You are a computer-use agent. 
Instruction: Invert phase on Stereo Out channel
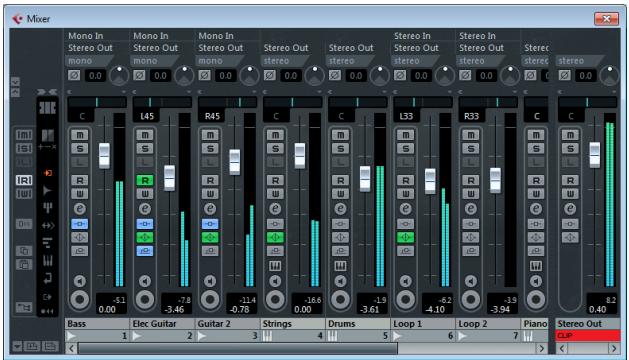564,75
